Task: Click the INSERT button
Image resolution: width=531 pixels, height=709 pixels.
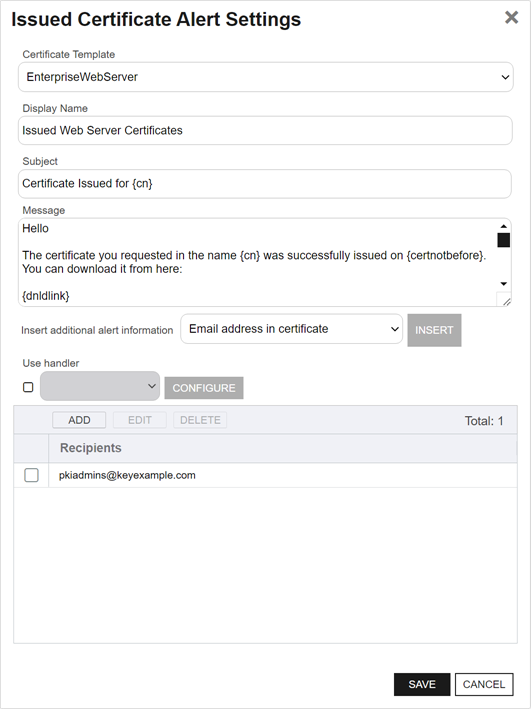Action: click(434, 330)
